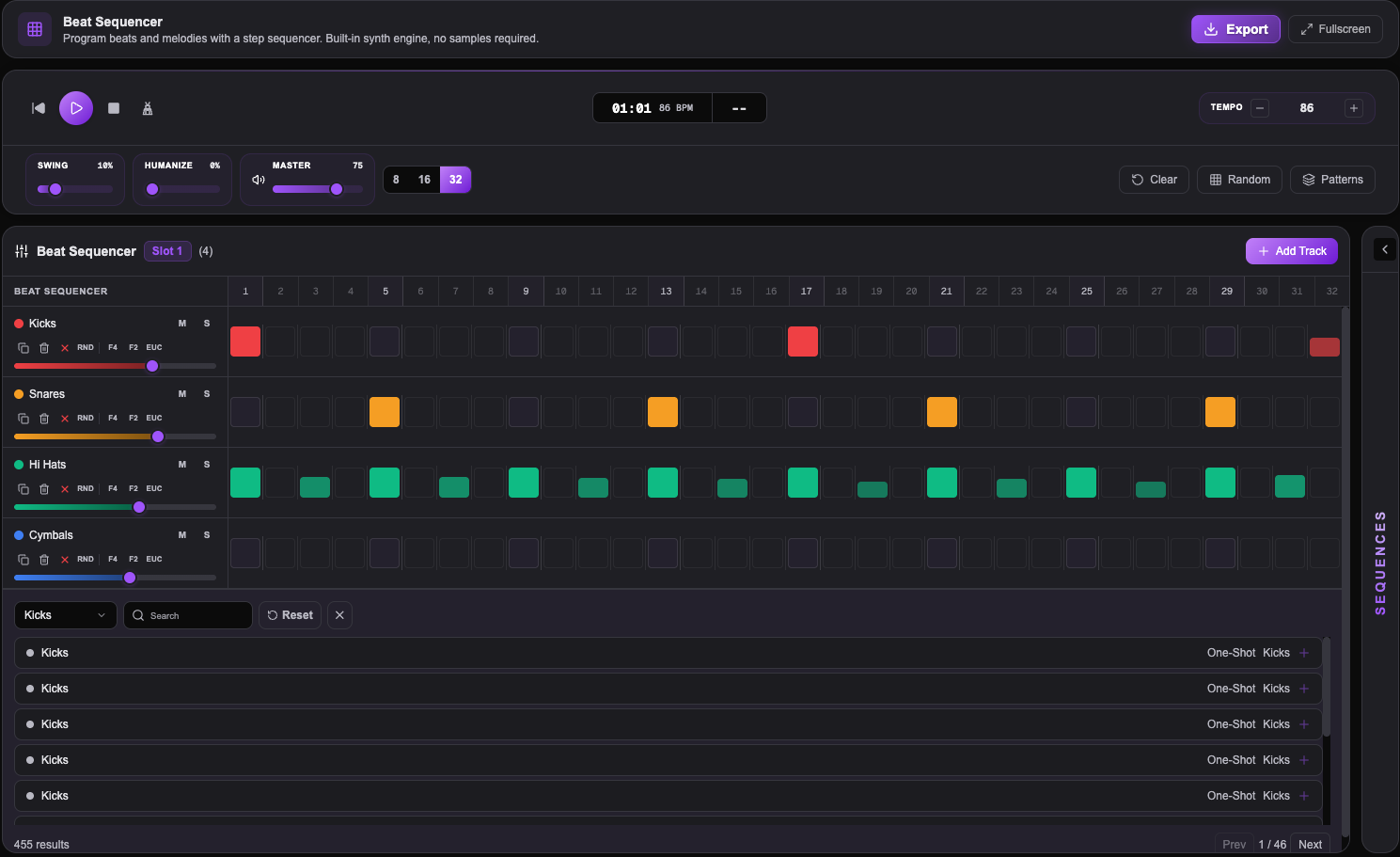Screen dimensions: 1400x857
Task: Delete the Snares track with trash icon
Action: click(44, 419)
